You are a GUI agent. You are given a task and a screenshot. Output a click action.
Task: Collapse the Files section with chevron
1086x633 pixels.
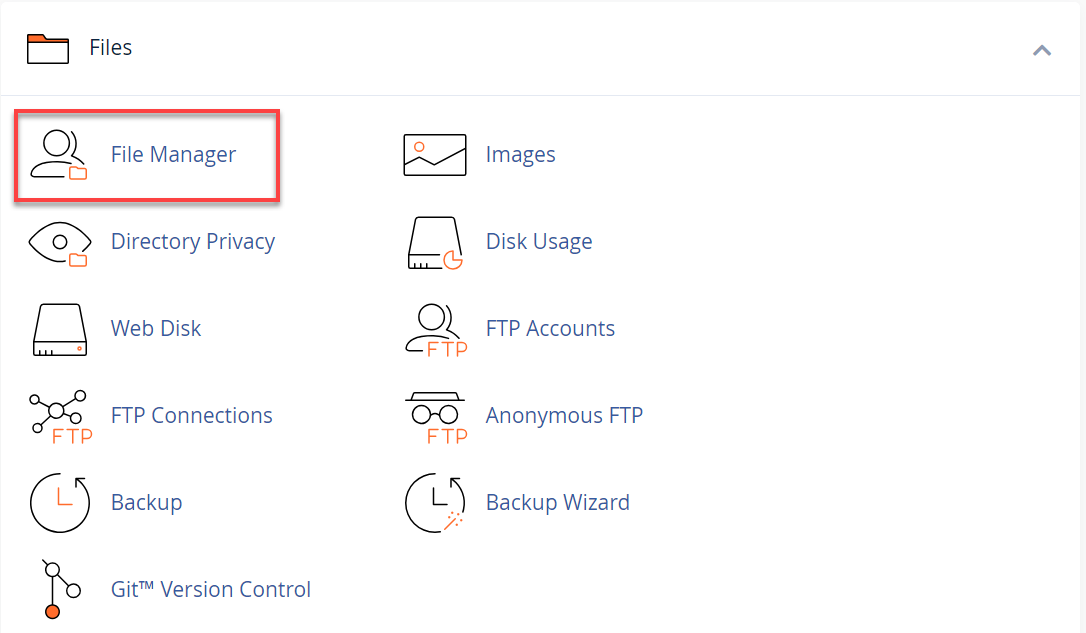click(x=1042, y=50)
